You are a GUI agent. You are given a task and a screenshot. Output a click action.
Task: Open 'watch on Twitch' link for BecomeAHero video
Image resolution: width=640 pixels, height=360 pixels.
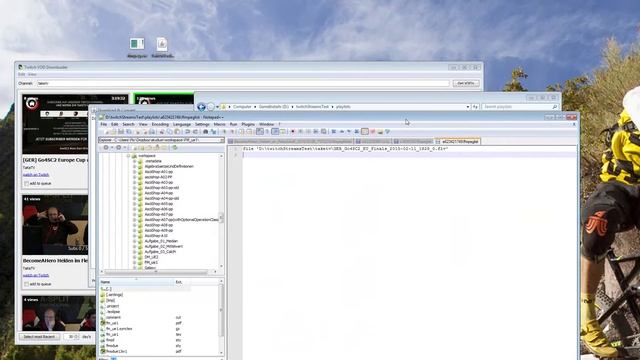tap(36, 275)
